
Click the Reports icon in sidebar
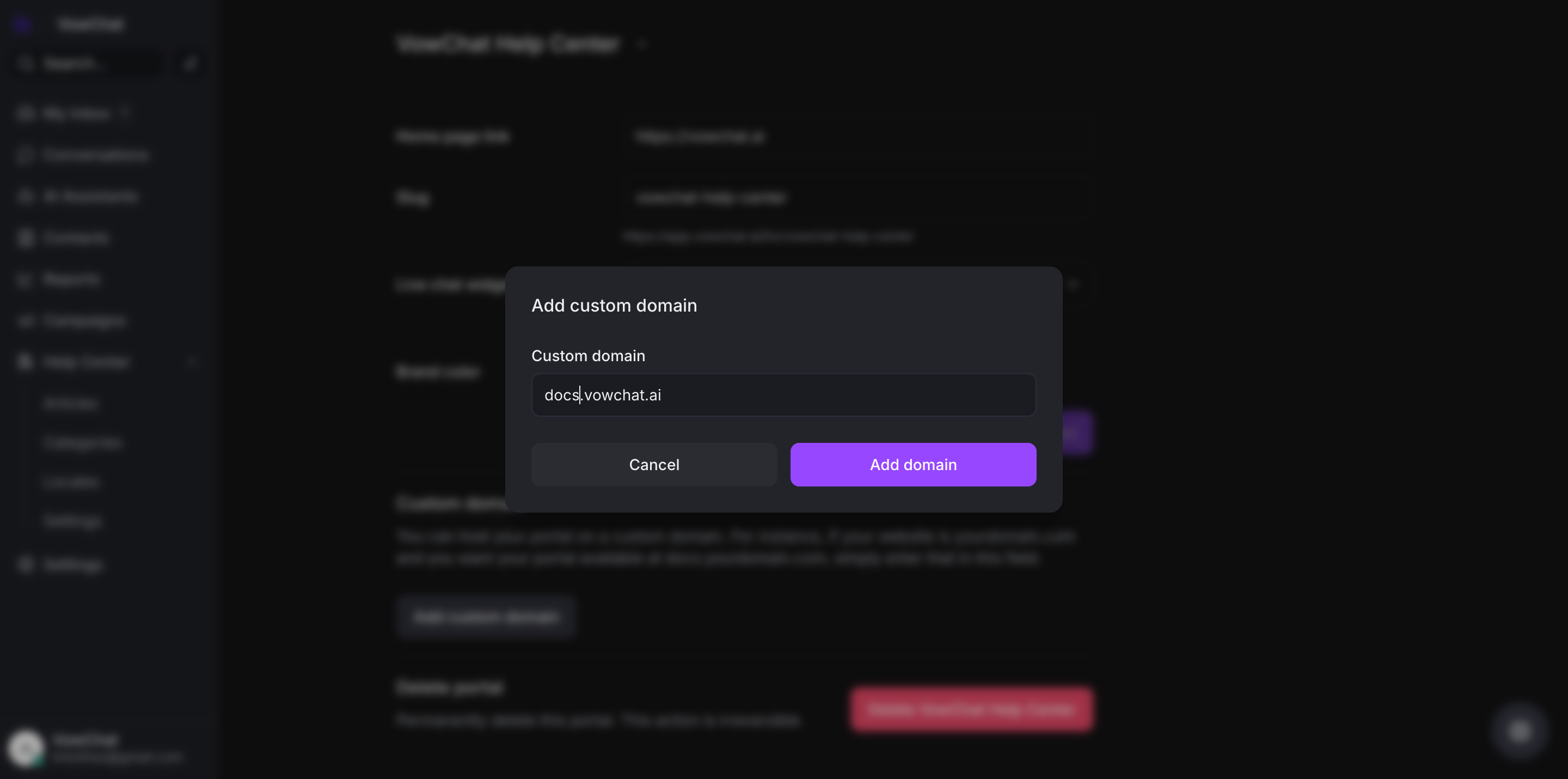(x=25, y=279)
